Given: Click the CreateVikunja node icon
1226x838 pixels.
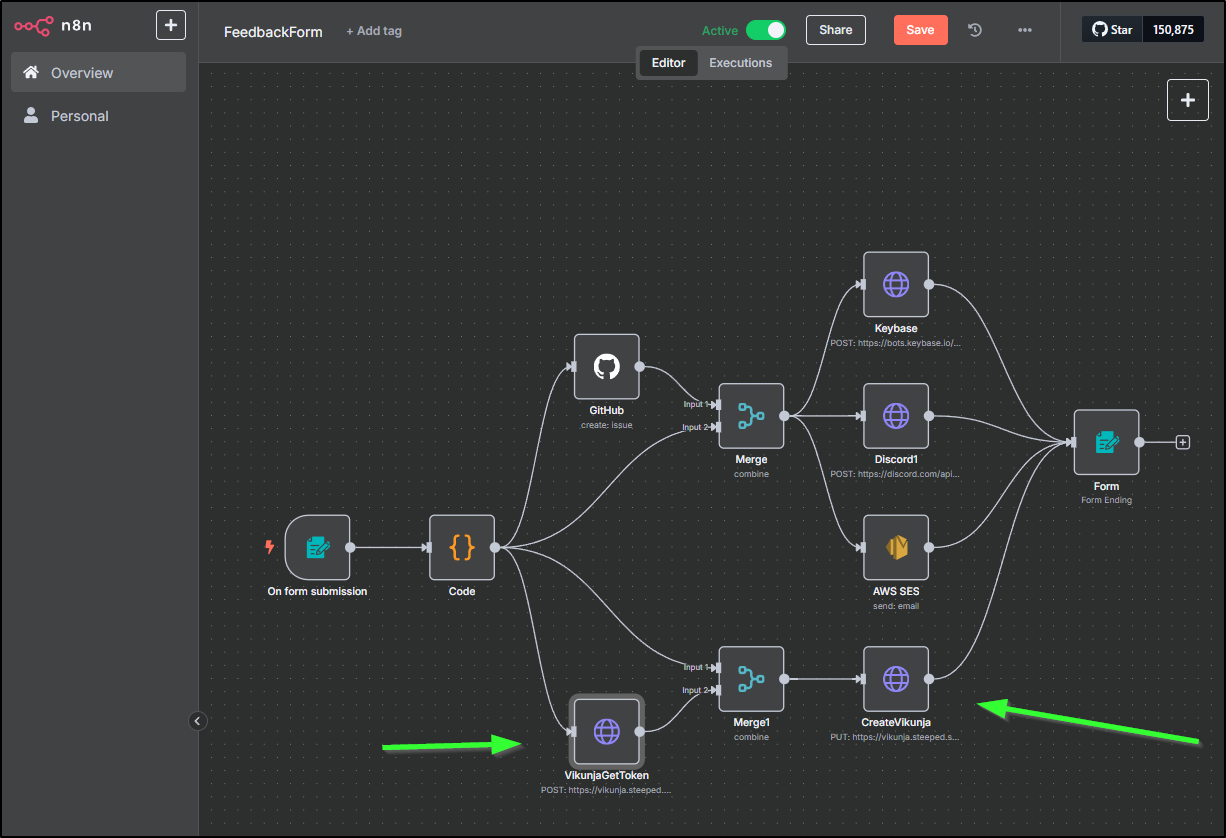Looking at the screenshot, I should pyautogui.click(x=895, y=679).
